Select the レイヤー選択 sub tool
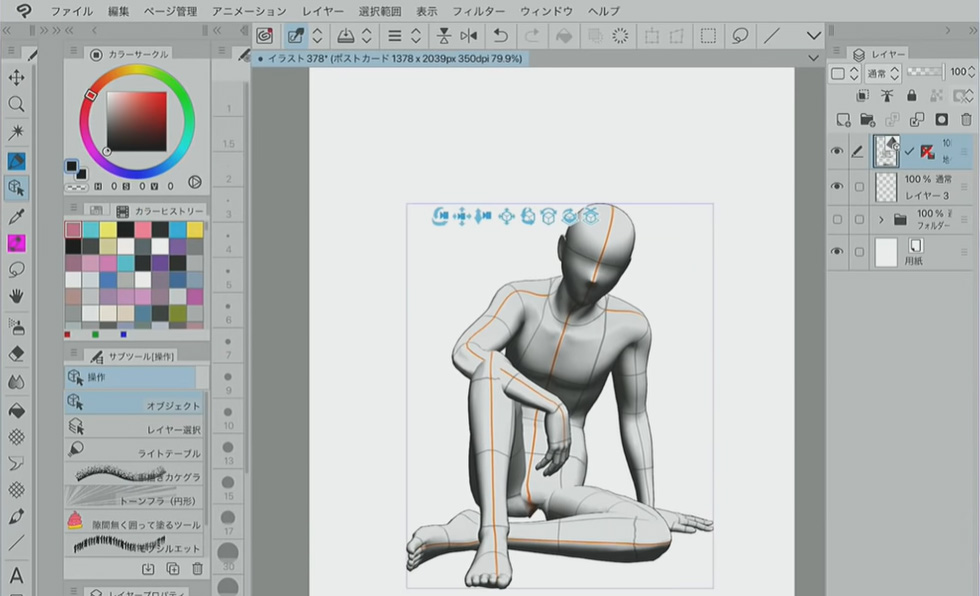The image size is (980, 596). tap(140, 429)
